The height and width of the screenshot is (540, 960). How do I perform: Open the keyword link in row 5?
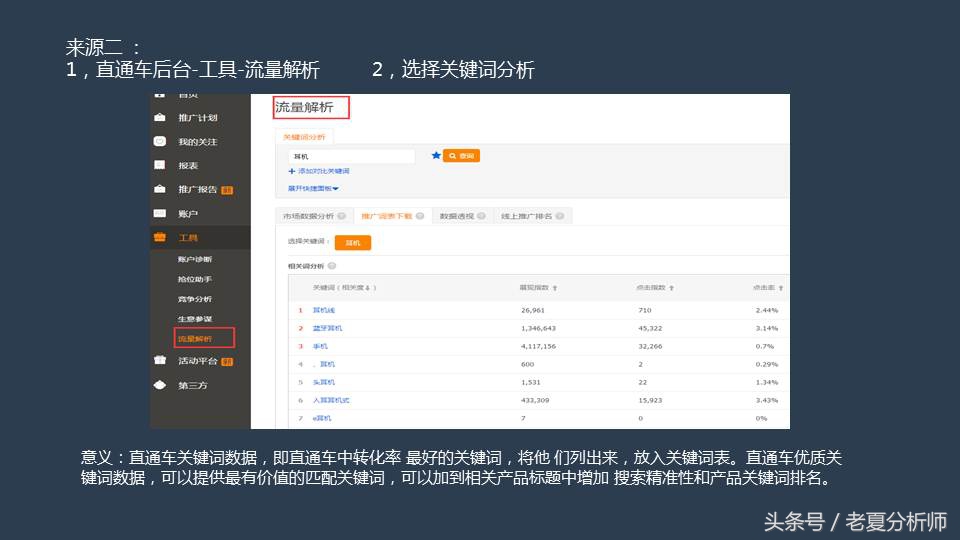pos(324,382)
